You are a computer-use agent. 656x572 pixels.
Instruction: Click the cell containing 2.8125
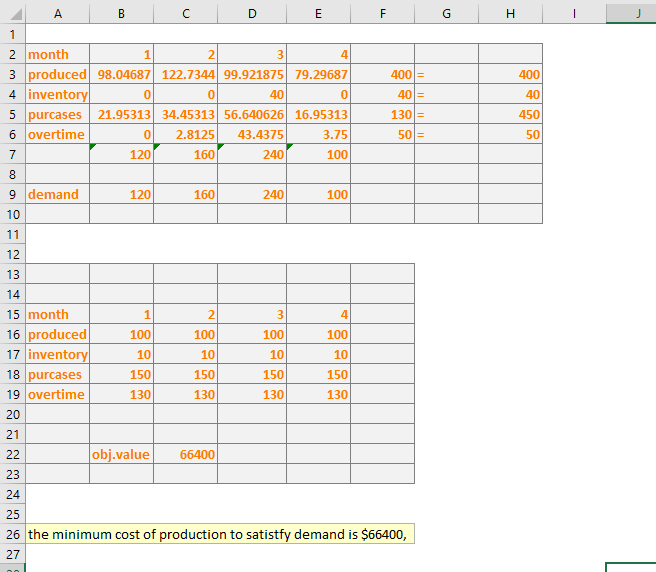186,134
